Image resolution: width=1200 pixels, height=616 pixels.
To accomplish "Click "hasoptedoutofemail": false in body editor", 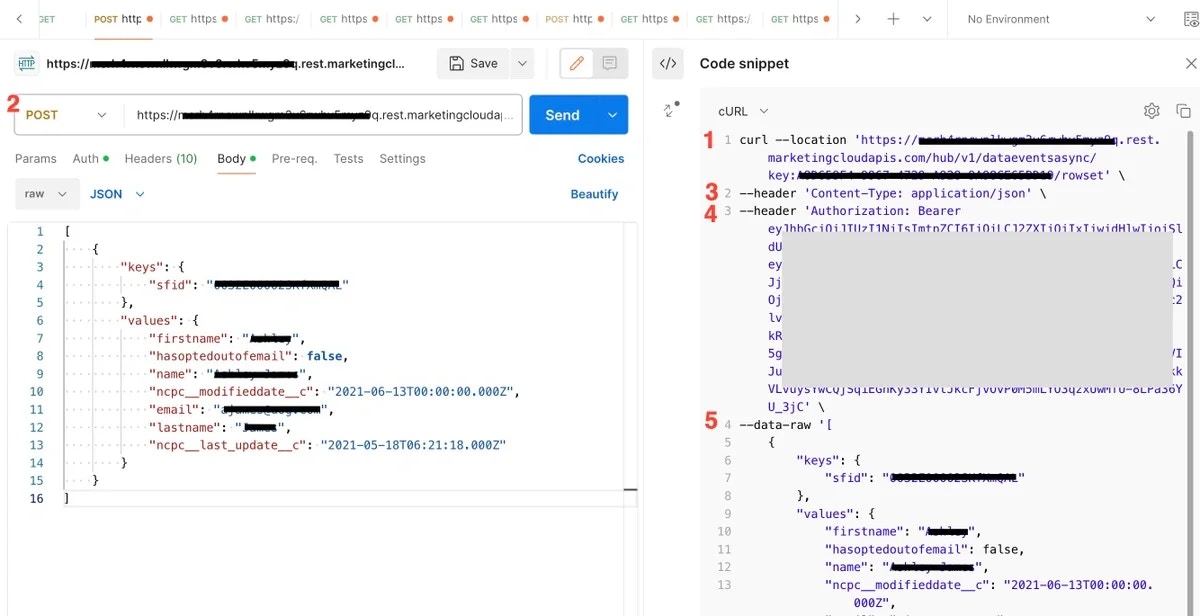I will coord(248,356).
